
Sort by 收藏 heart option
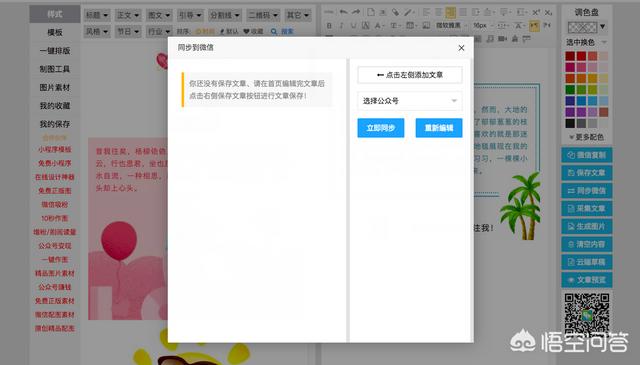253,31
